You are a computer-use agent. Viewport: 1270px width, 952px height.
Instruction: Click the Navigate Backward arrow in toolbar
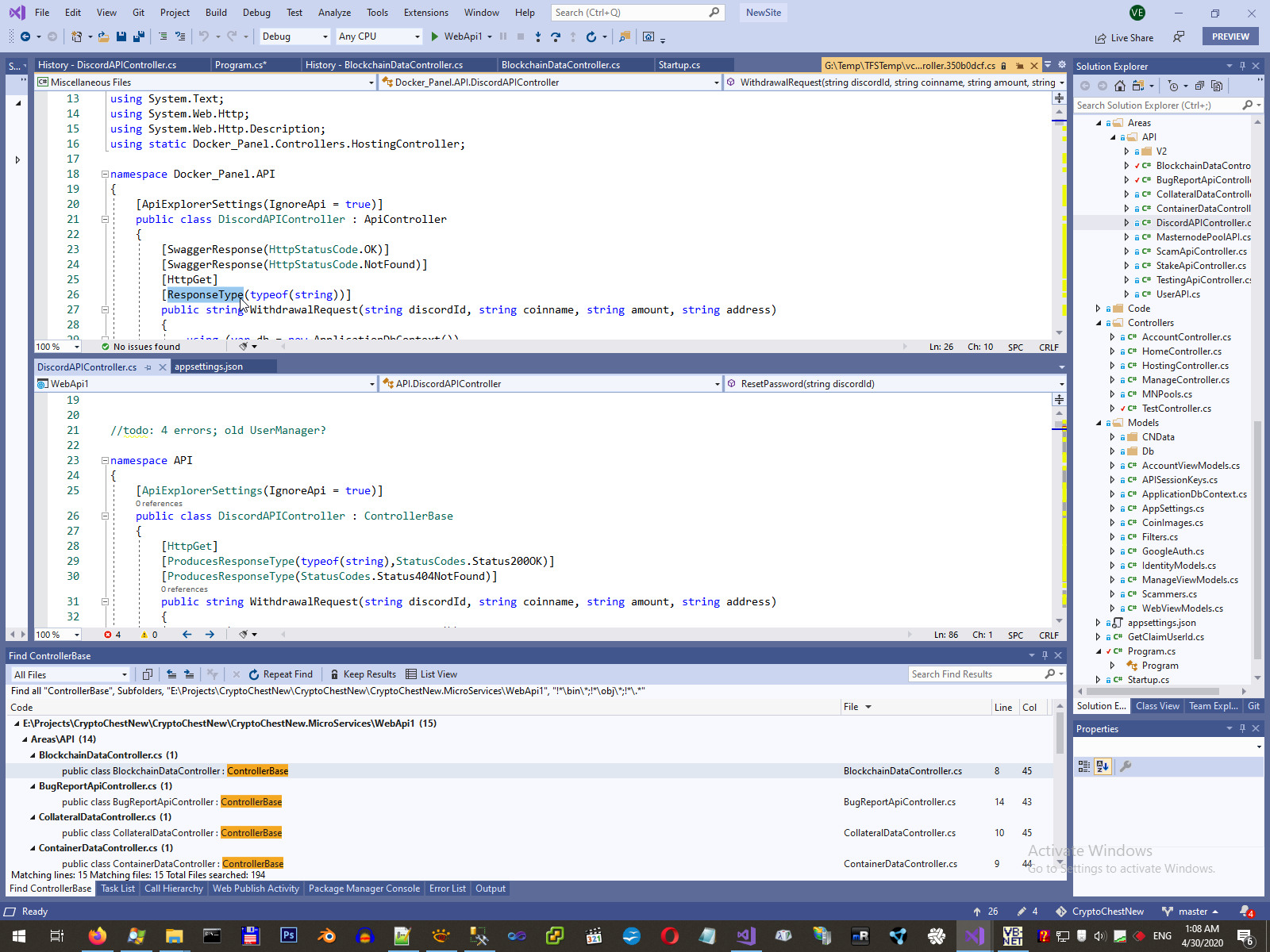click(x=25, y=36)
